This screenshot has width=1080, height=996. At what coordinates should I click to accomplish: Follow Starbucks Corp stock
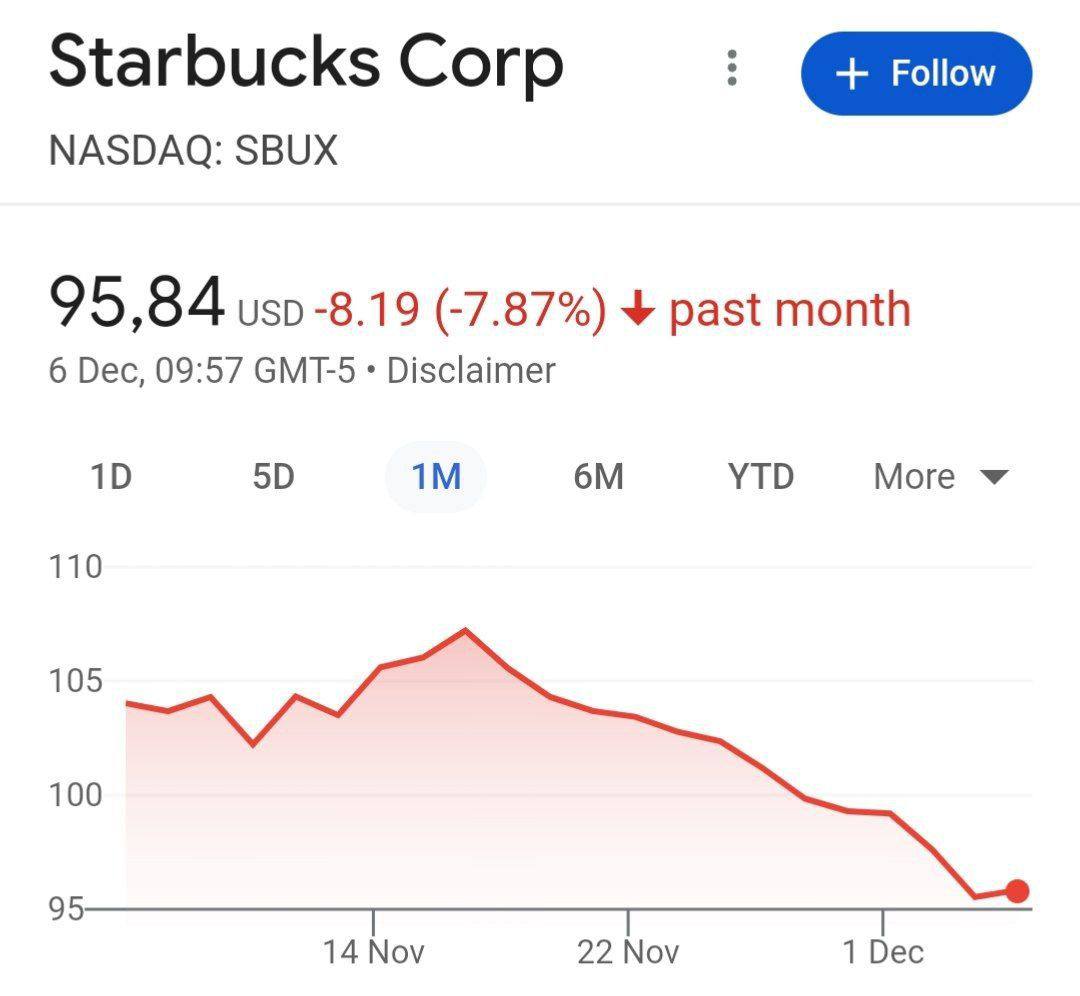(x=916, y=73)
